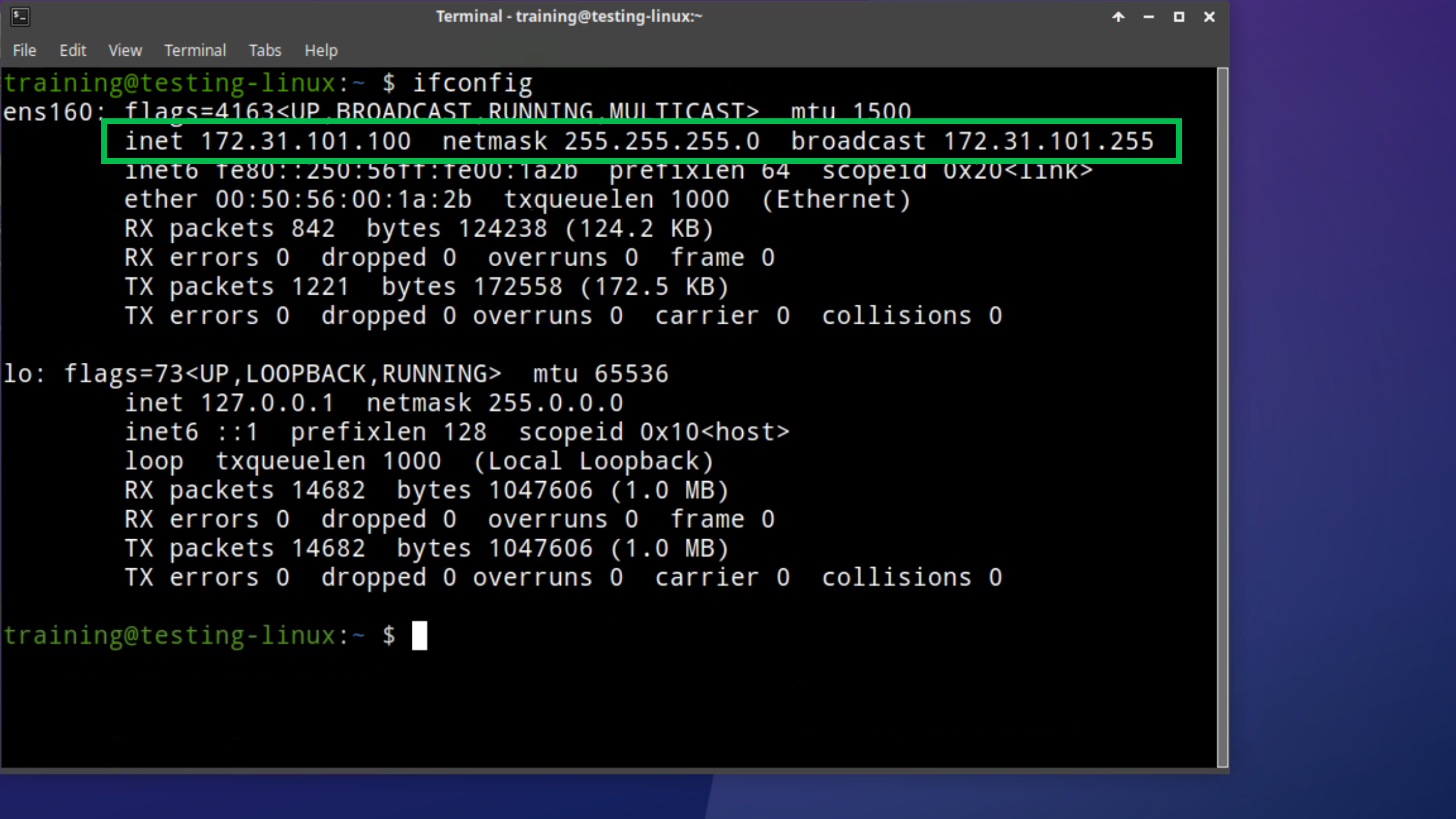Click the terminal icon in title bar
This screenshot has height=819, width=1456.
pyautogui.click(x=20, y=16)
